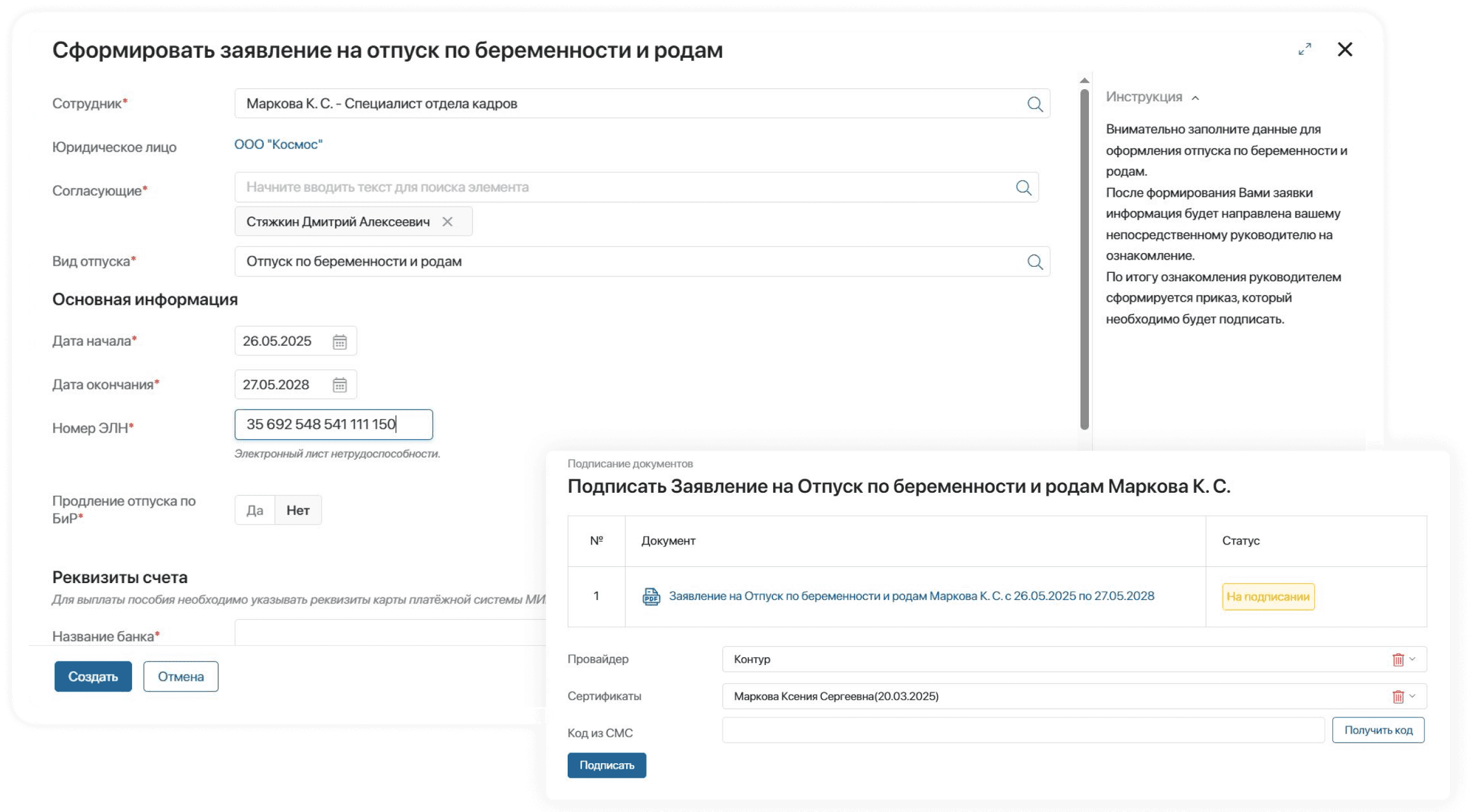The height and width of the screenshot is (812, 1480).
Task: Open the PDF заявление document link
Action: (911, 596)
